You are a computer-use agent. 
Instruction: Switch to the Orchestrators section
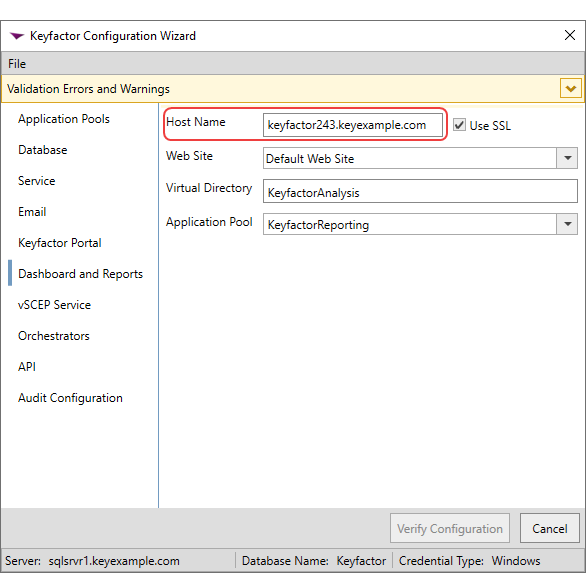(54, 336)
